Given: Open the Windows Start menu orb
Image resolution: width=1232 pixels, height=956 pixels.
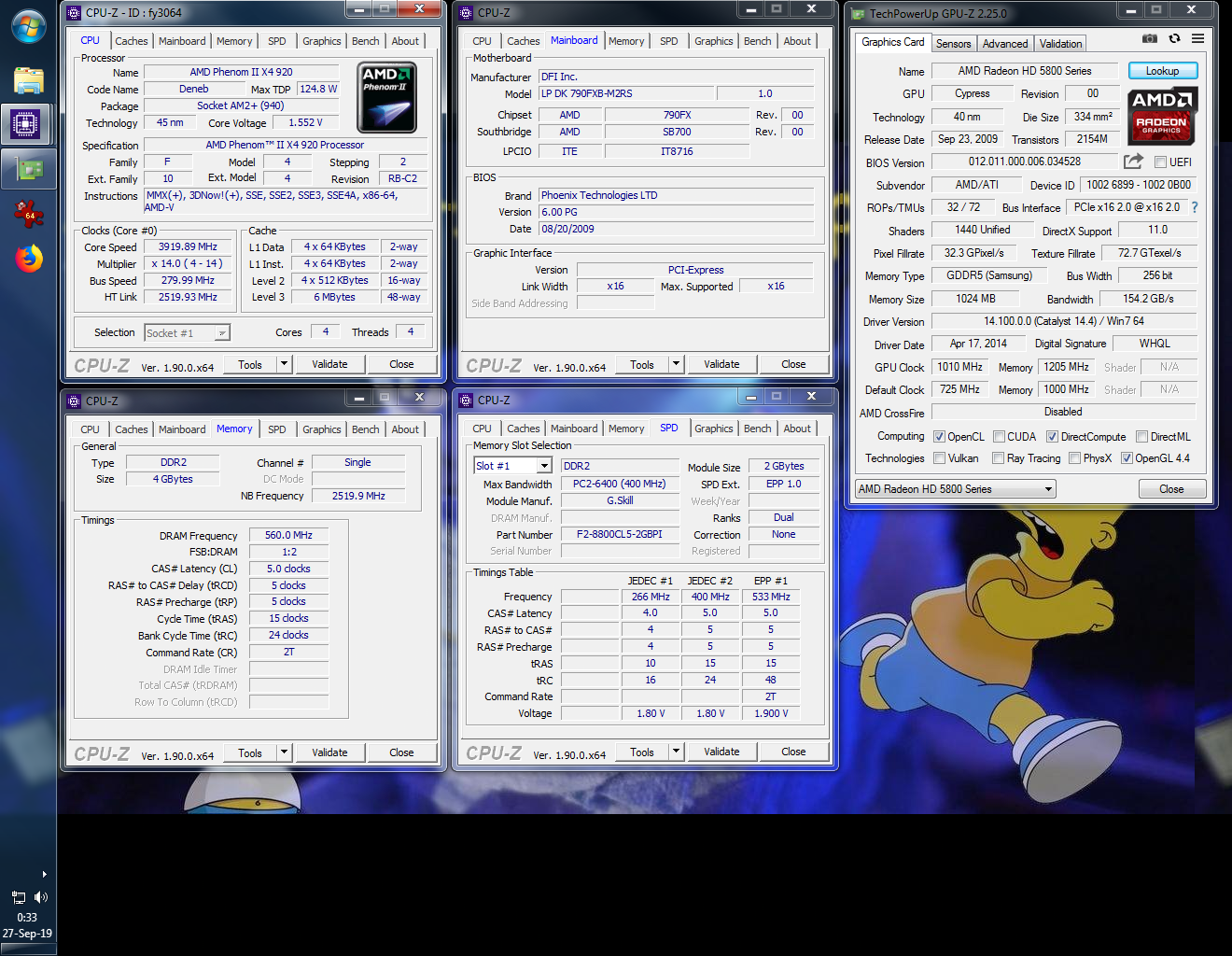Looking at the screenshot, I should pos(29,26).
